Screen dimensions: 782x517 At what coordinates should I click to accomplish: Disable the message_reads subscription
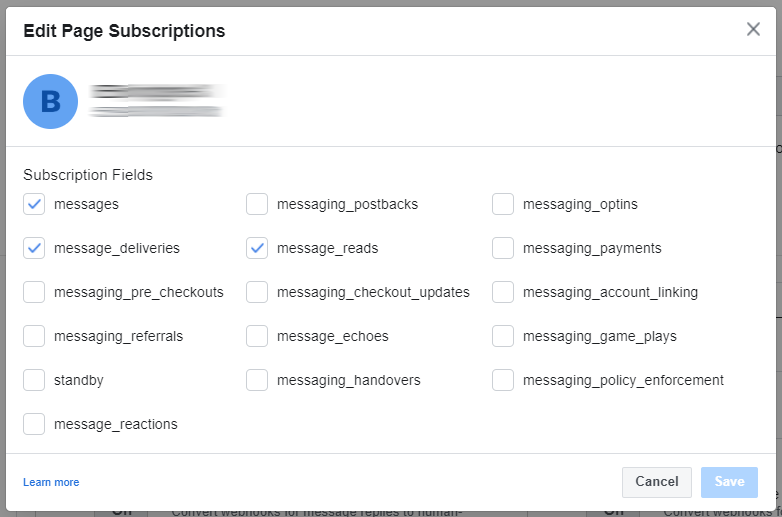coord(257,248)
